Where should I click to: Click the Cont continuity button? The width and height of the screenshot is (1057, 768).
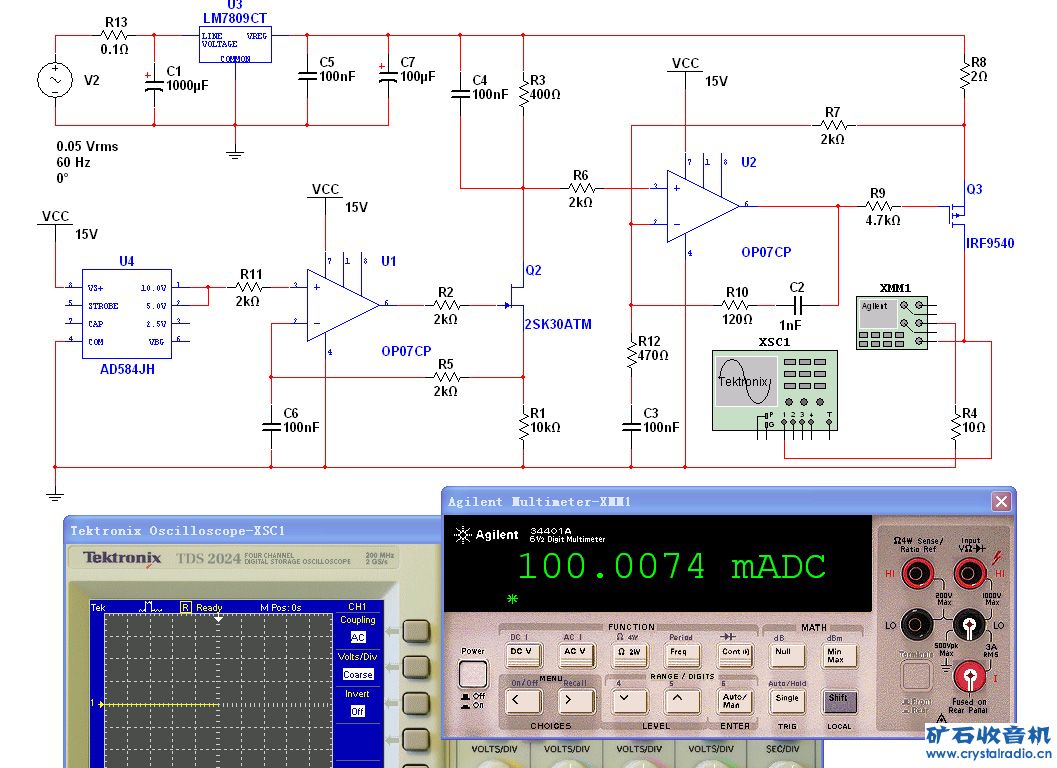[x=734, y=654]
